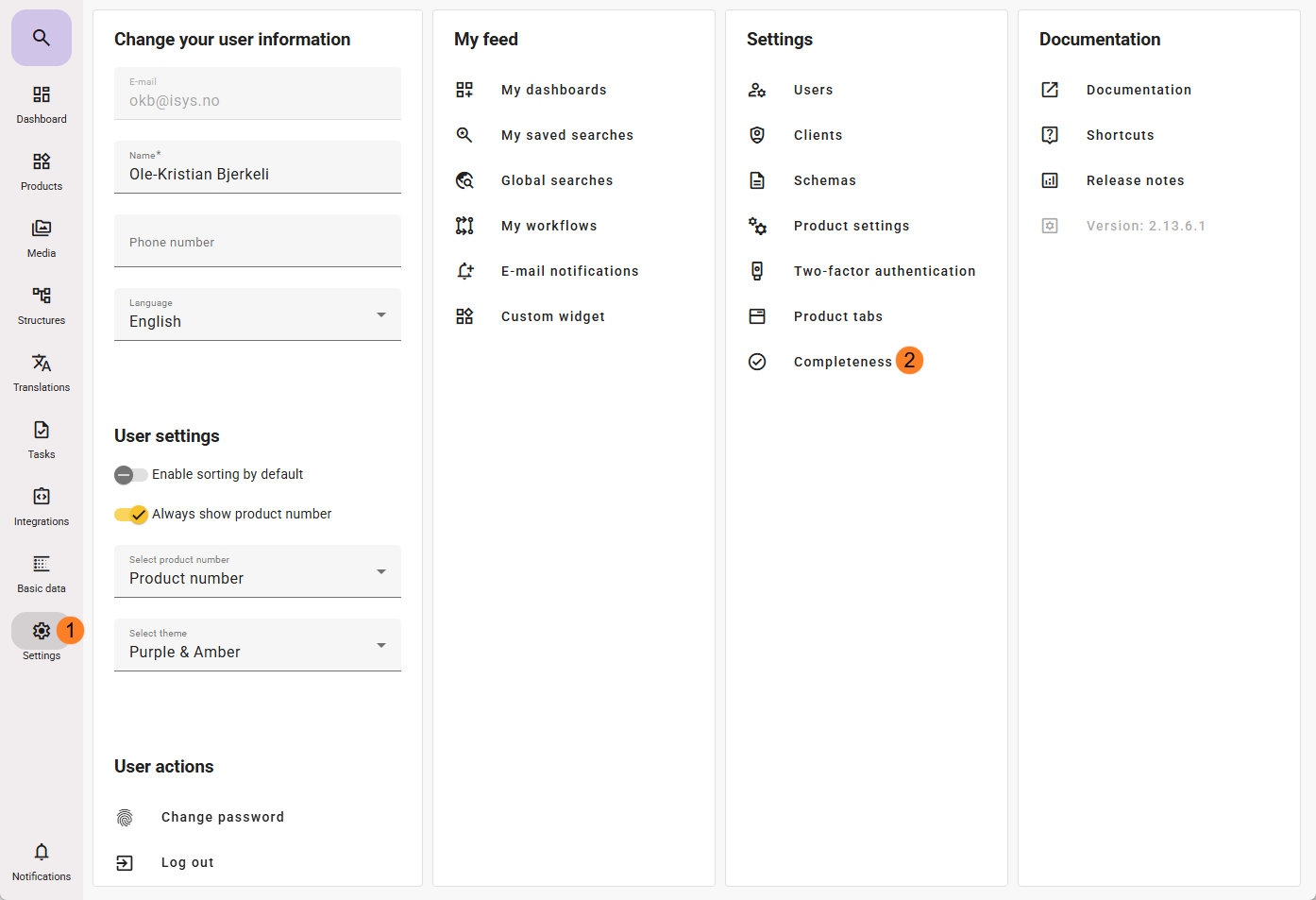
Task: Open the Translations sidebar icon
Action: click(x=42, y=364)
